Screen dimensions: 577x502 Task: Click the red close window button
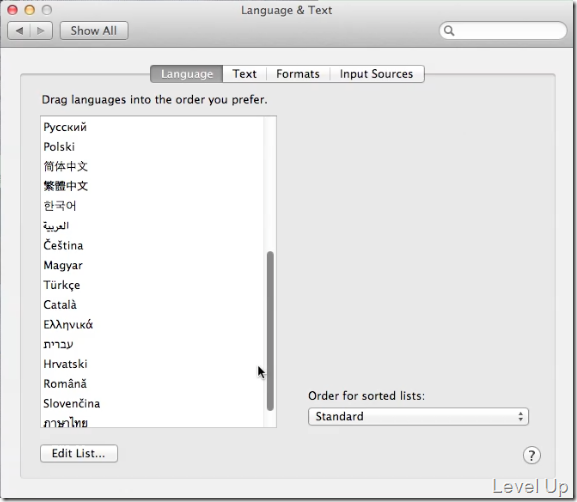tap(13, 10)
